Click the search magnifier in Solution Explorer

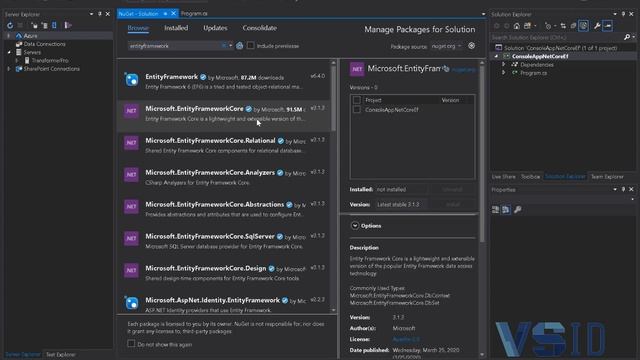click(627, 37)
